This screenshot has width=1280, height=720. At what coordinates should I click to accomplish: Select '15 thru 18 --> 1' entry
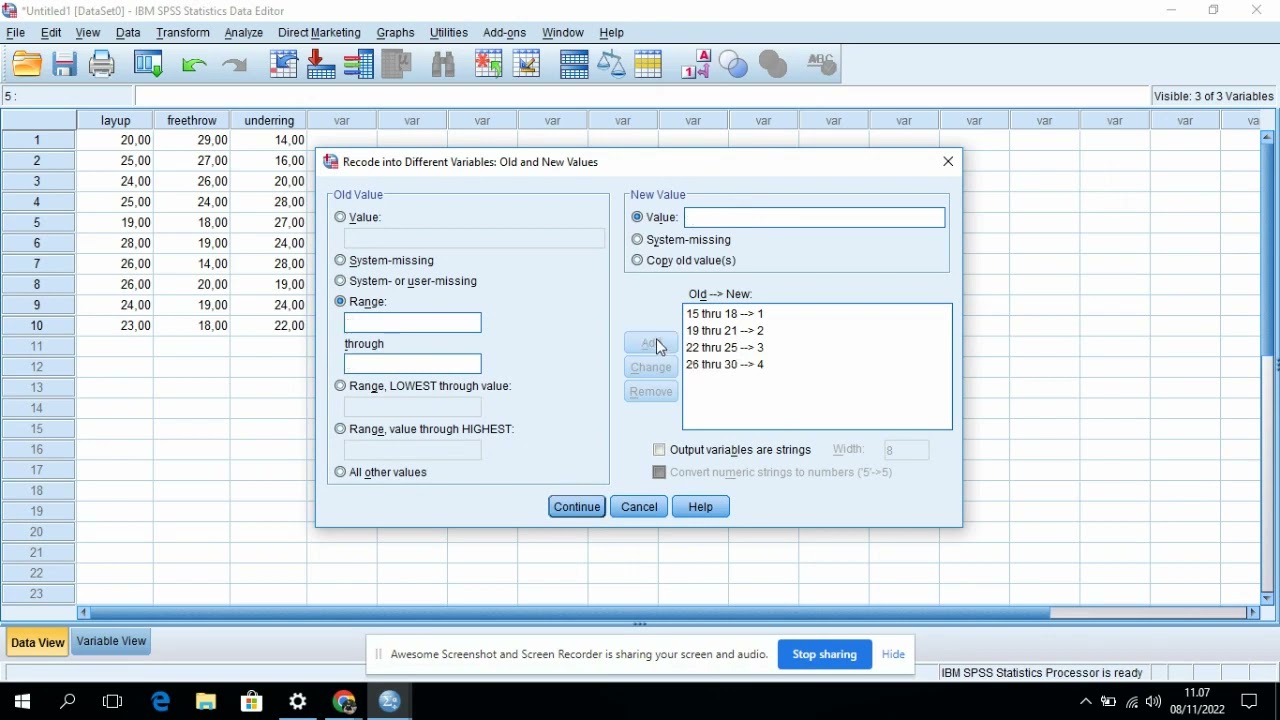(x=725, y=314)
